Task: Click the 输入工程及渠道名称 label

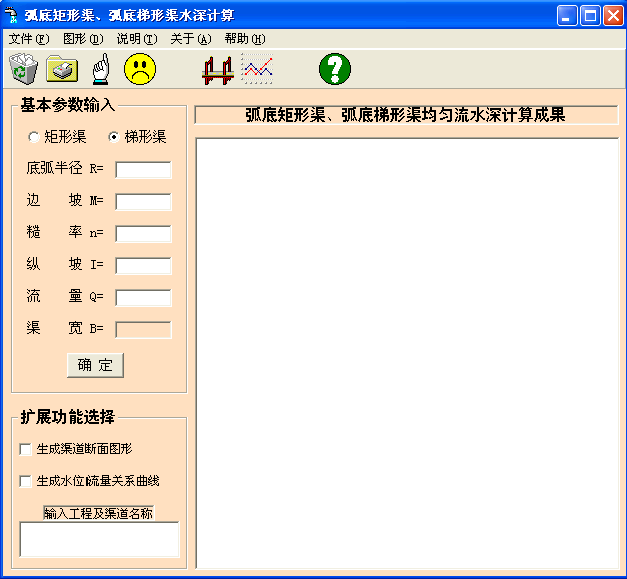Action: (x=98, y=513)
